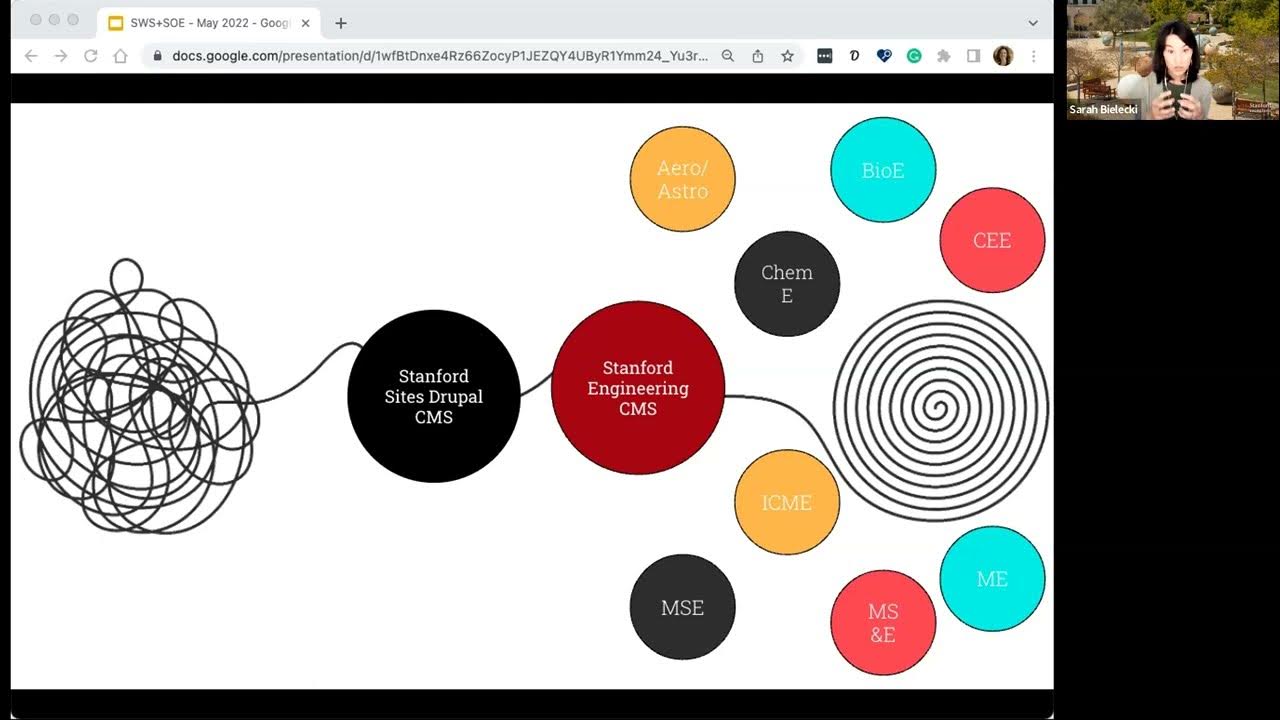The image size is (1280, 720).
Task: Click the neat spiral graphic
Action: [x=940, y=410]
